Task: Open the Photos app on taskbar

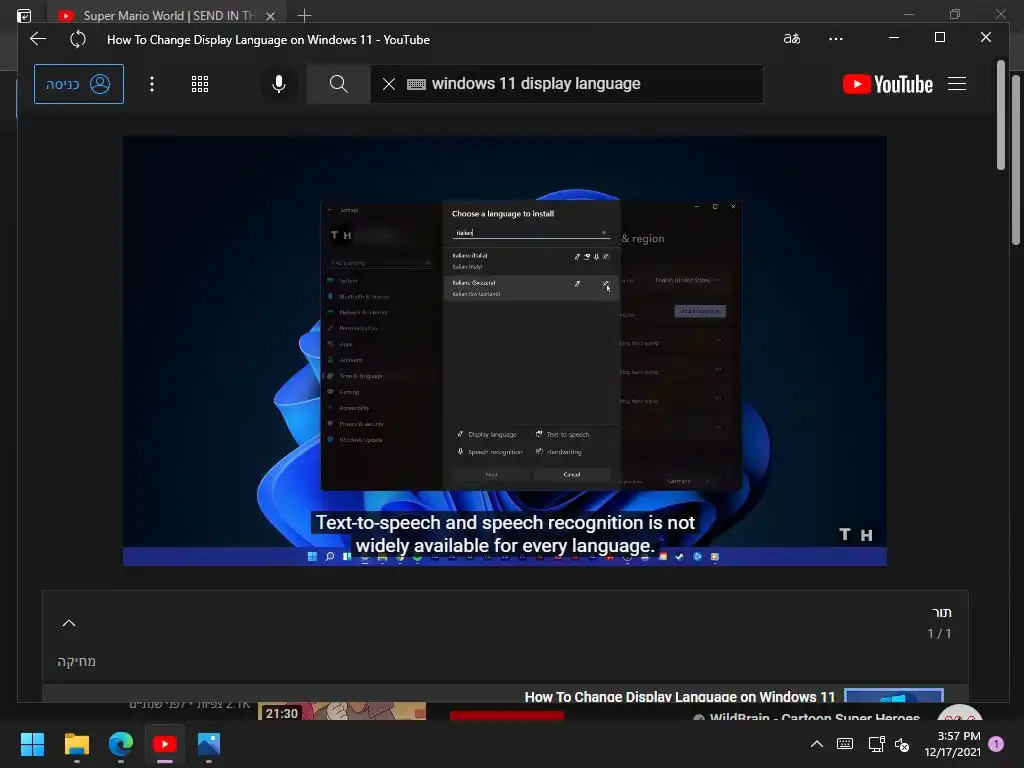Action: [x=209, y=744]
